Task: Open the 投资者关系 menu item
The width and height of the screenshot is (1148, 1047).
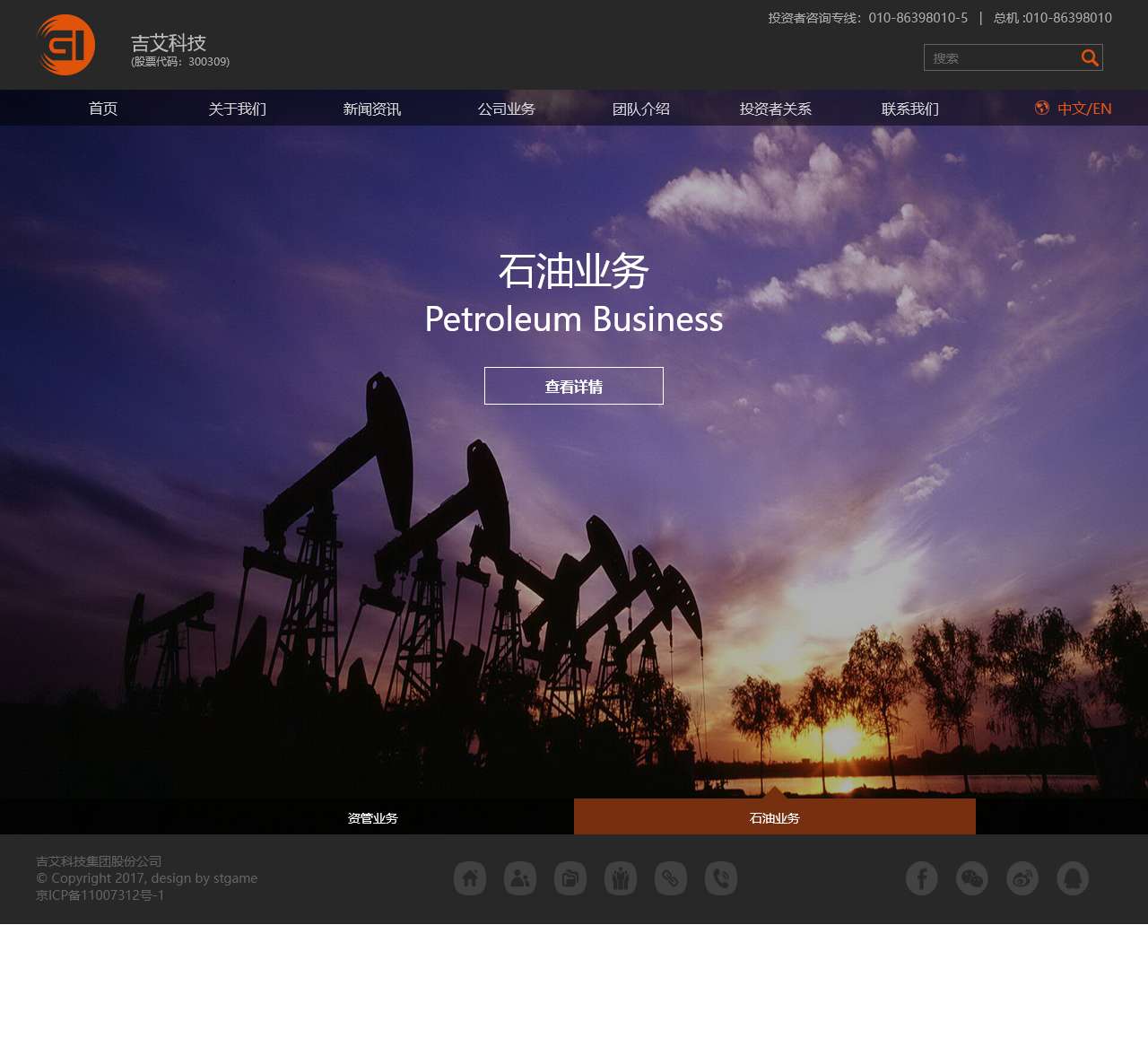Action: (x=776, y=109)
